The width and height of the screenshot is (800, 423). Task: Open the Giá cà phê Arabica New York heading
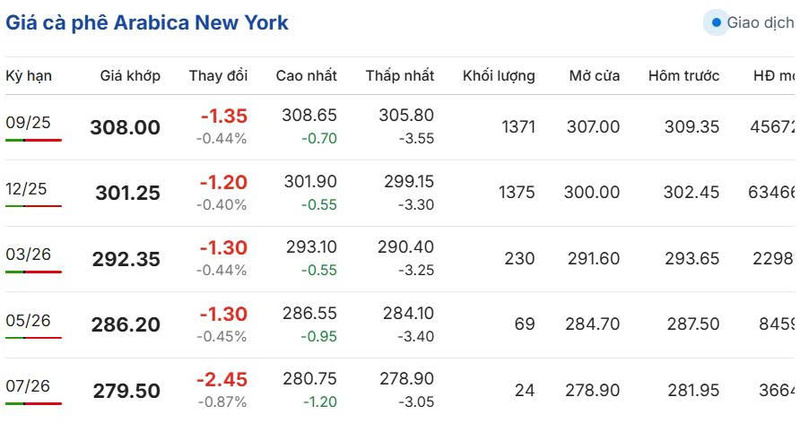(x=147, y=23)
